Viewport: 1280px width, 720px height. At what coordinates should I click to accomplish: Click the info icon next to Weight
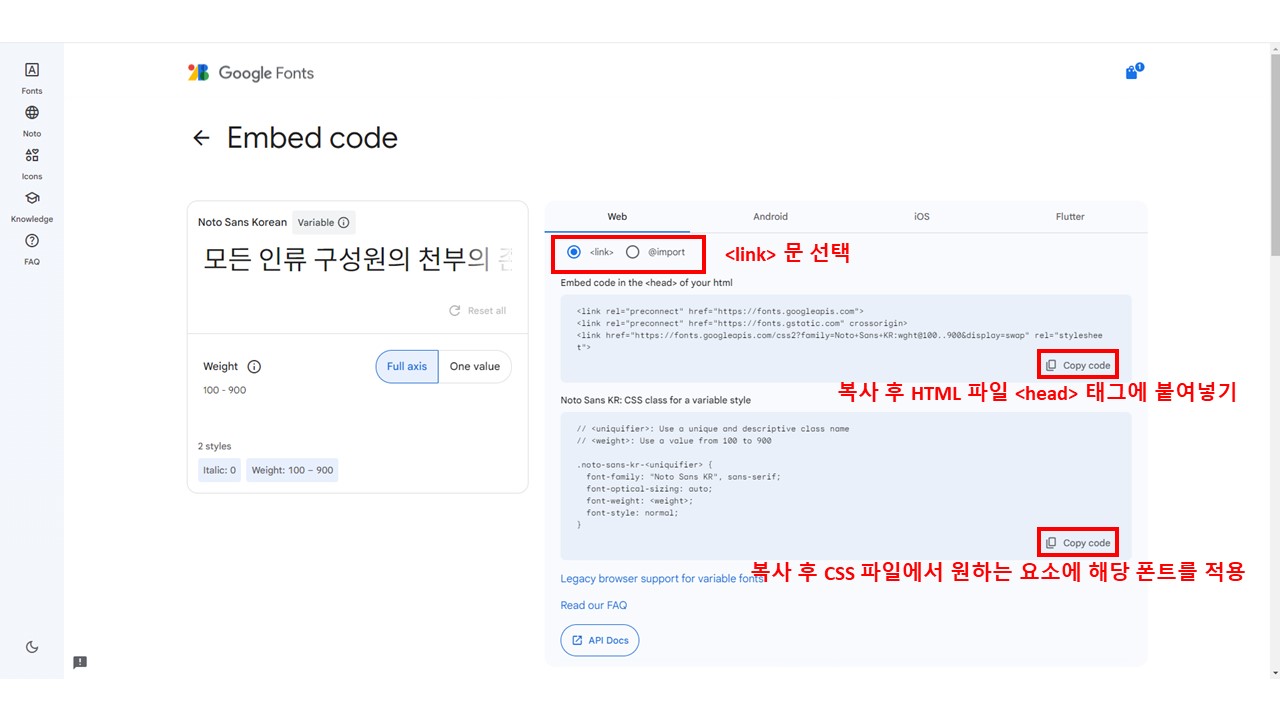coord(254,366)
